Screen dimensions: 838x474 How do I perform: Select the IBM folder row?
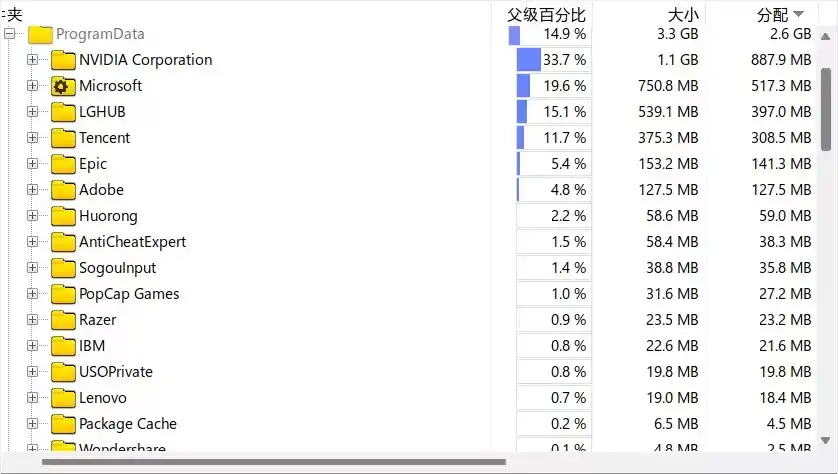[x=92, y=346]
